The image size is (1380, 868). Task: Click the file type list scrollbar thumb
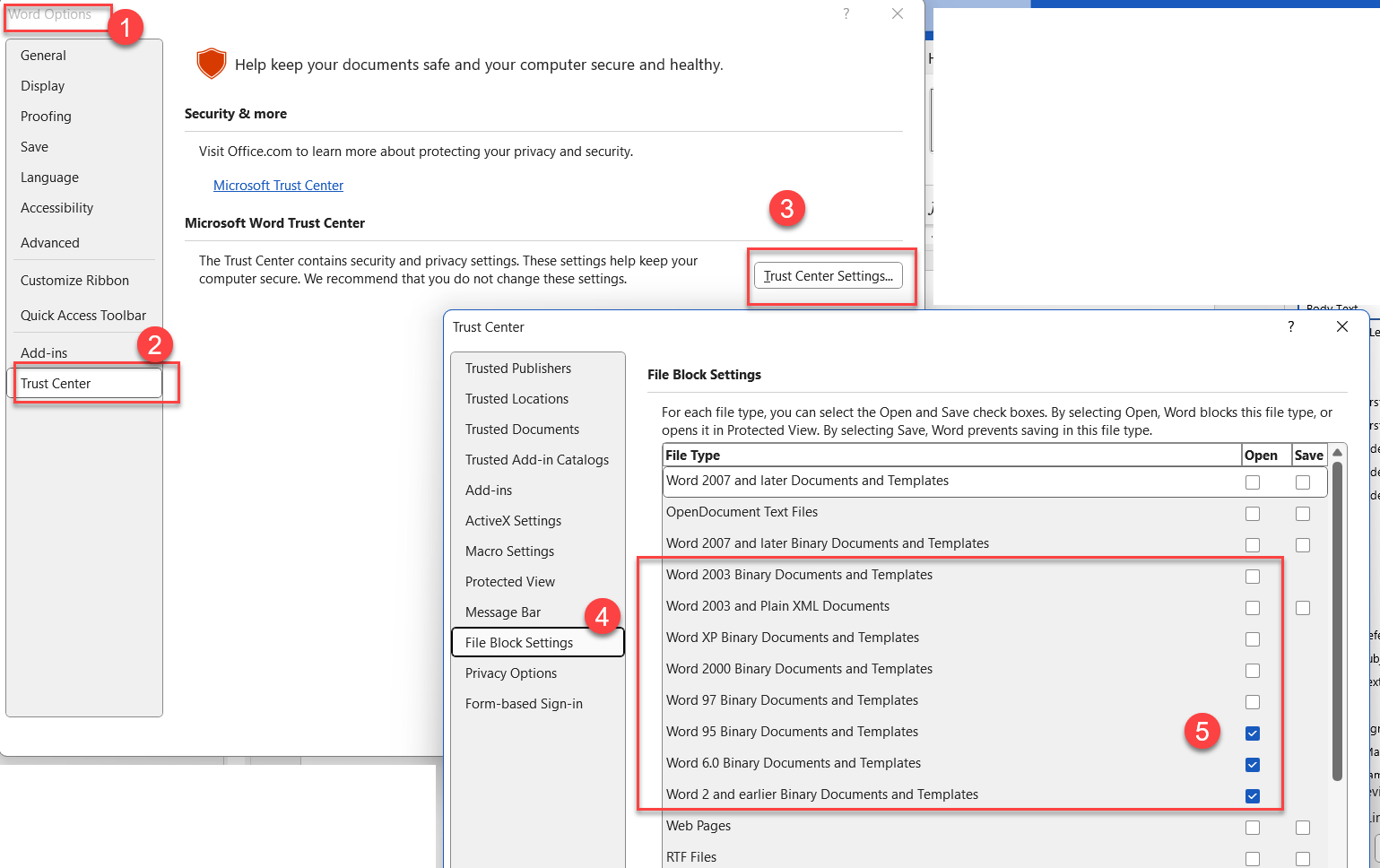(1337, 621)
